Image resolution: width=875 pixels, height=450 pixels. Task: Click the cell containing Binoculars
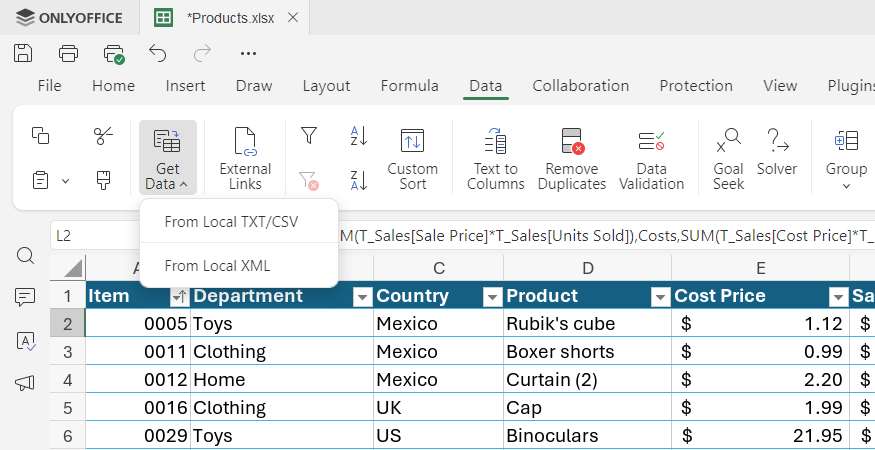coord(588,435)
